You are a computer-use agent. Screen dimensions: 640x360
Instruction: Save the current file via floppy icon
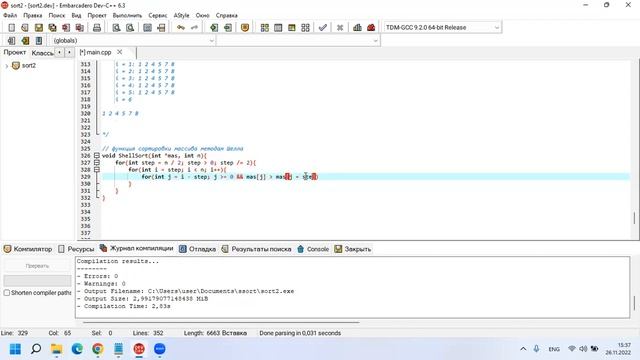39,27
